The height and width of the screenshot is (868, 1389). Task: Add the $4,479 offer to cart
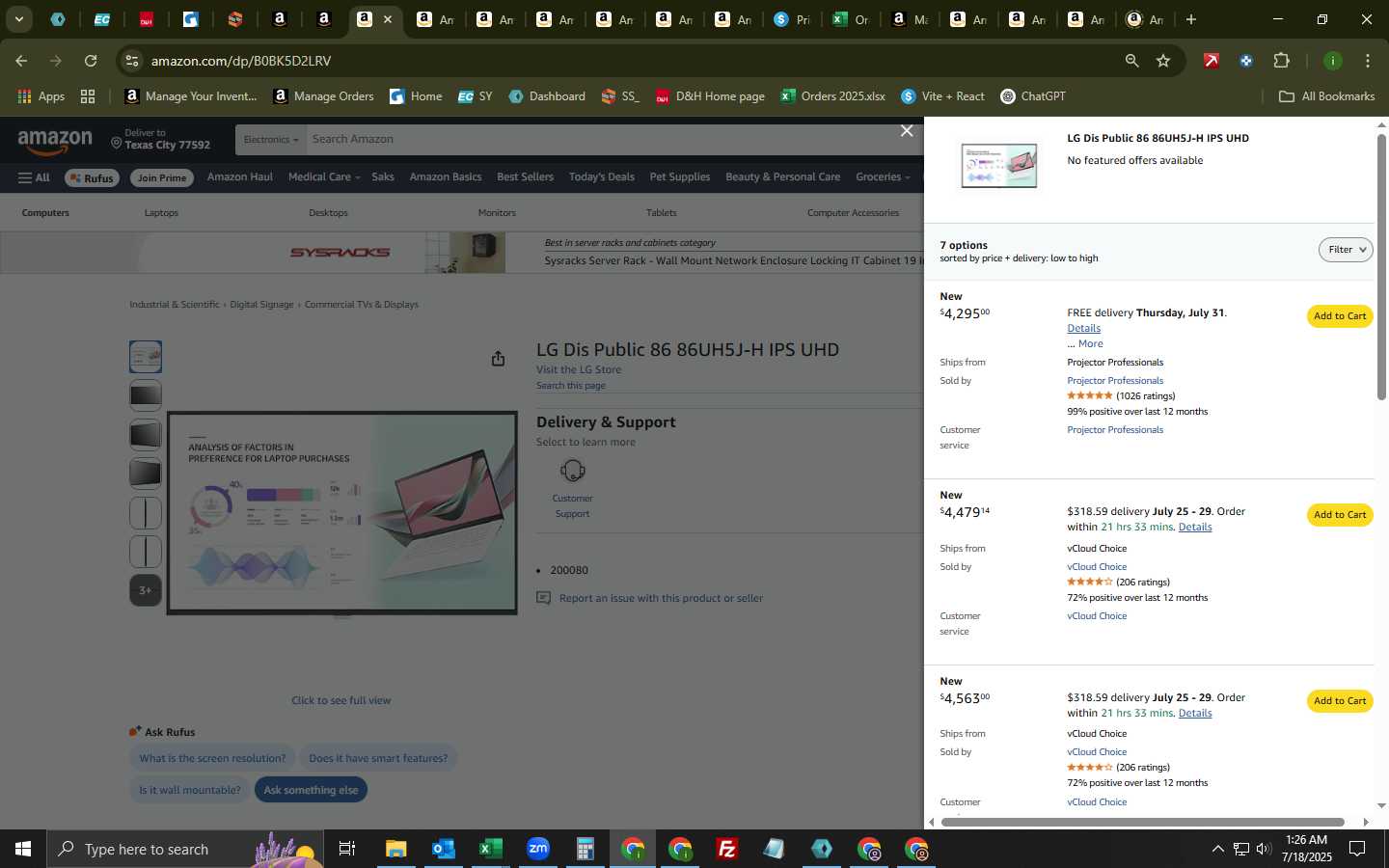click(x=1340, y=515)
